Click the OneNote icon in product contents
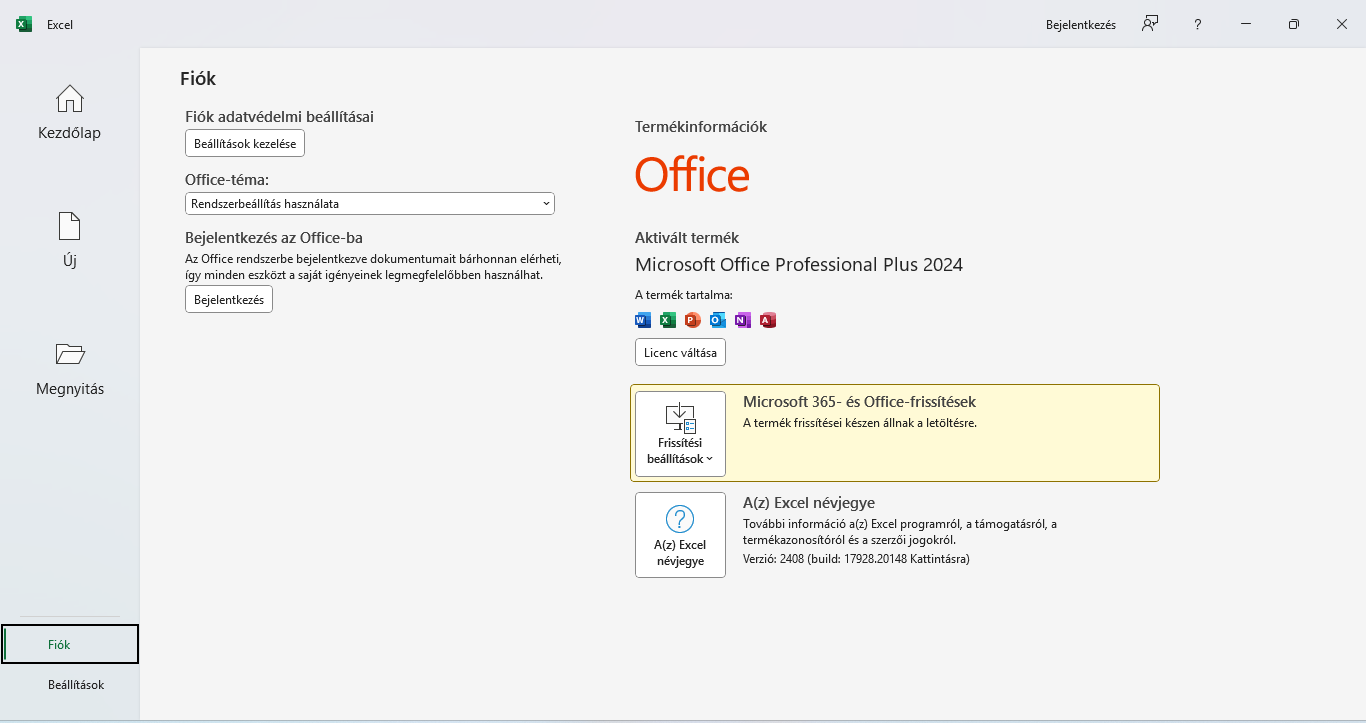Image resolution: width=1366 pixels, height=723 pixels. coord(743,320)
